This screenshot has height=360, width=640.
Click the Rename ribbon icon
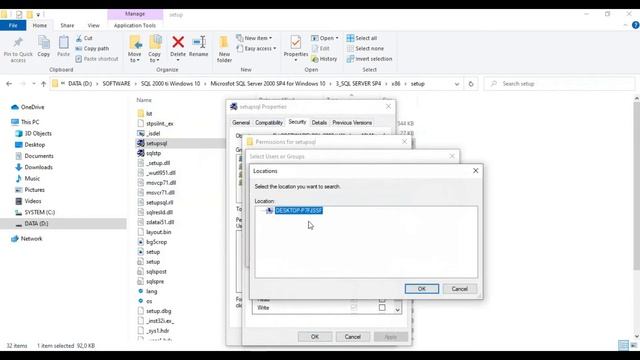[199, 42]
